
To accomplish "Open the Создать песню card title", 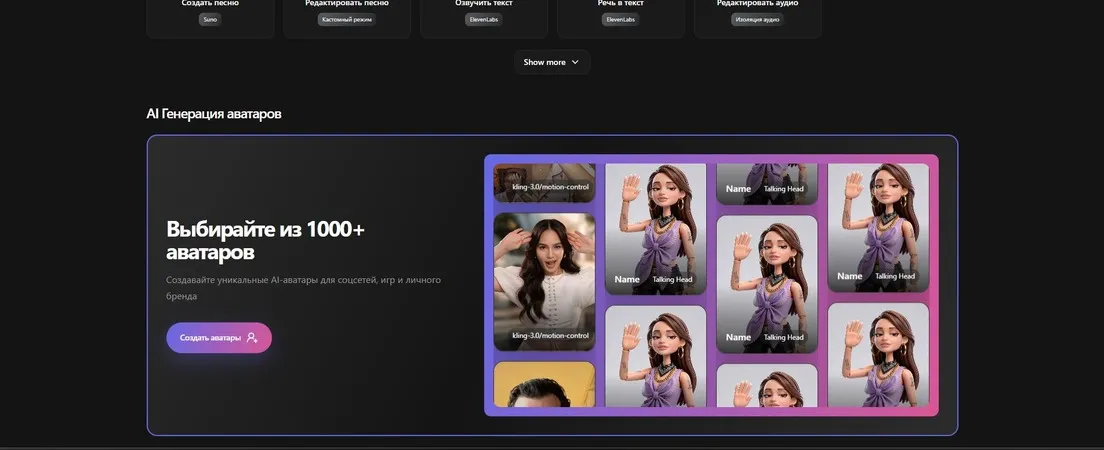I will tap(210, 4).
